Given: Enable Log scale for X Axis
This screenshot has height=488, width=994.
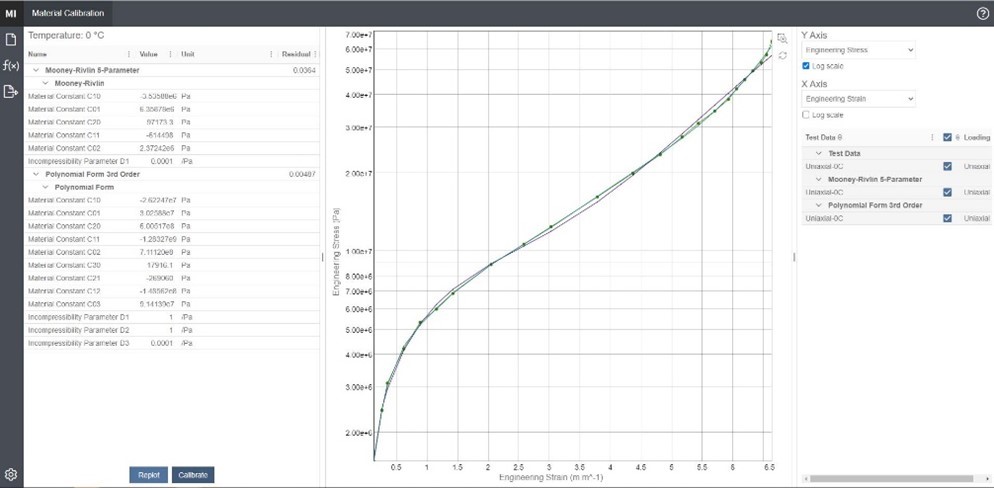Looking at the screenshot, I should pos(808,115).
